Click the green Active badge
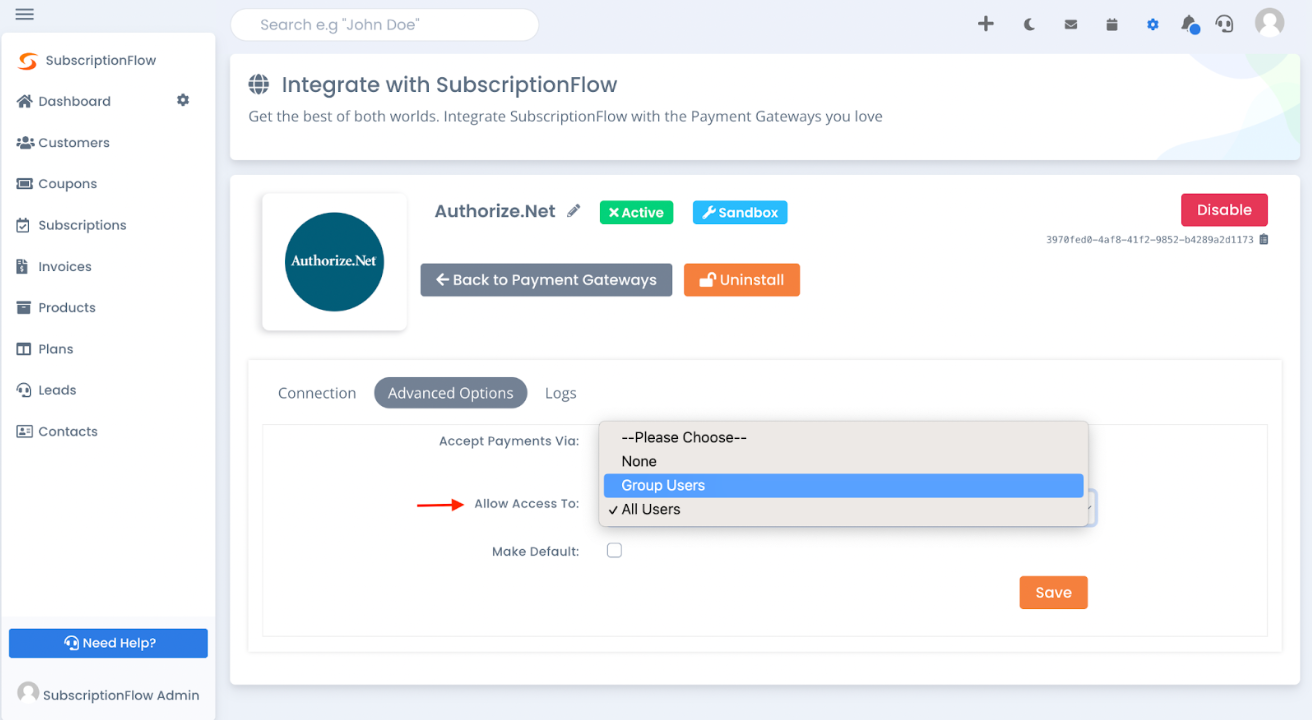This screenshot has height=720, width=1312. coord(636,212)
